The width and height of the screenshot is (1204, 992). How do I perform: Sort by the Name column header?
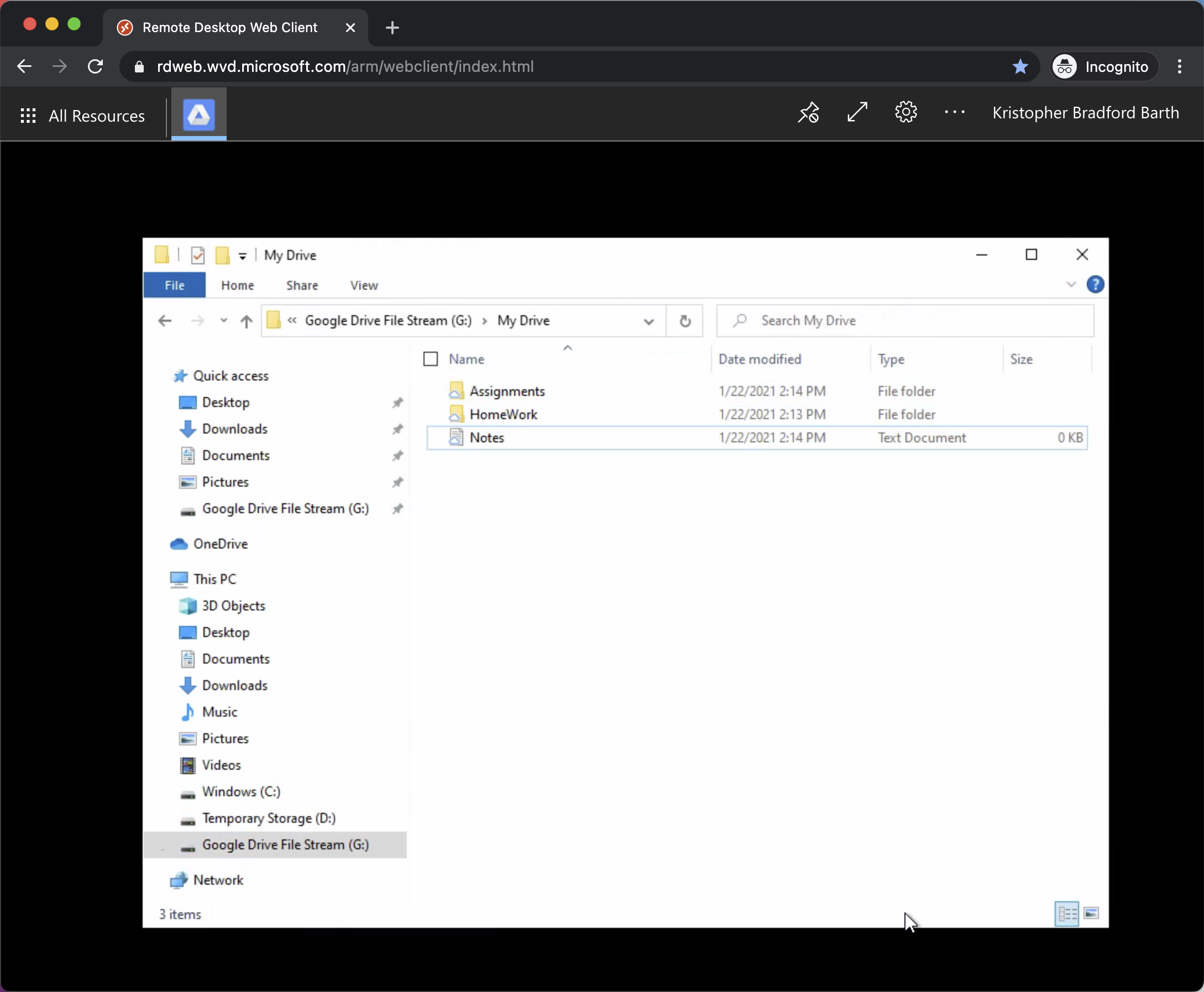point(466,359)
